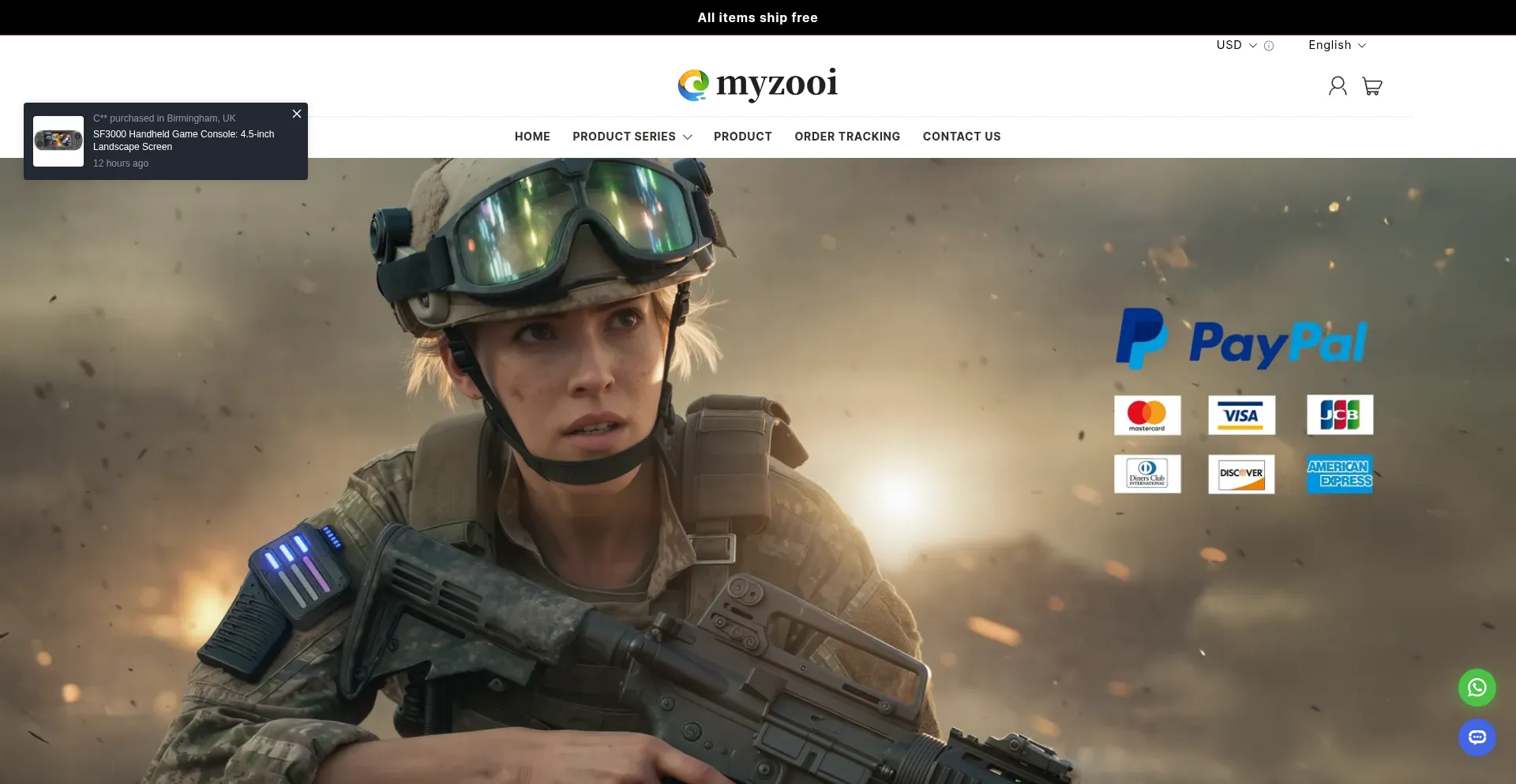Open the user account icon
Screen dimensions: 1516x784
point(1338,86)
